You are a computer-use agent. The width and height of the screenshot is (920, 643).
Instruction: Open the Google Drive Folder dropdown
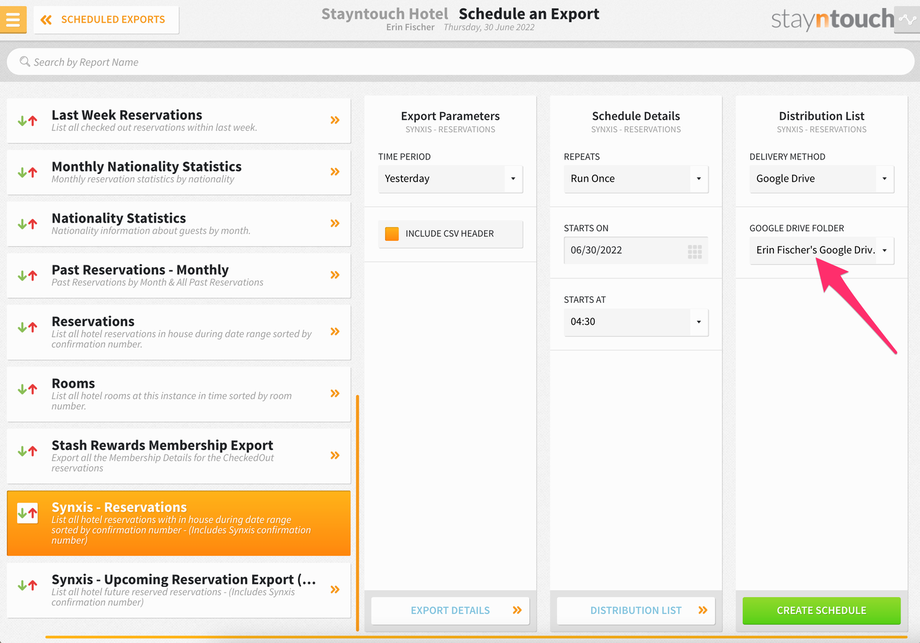(821, 250)
